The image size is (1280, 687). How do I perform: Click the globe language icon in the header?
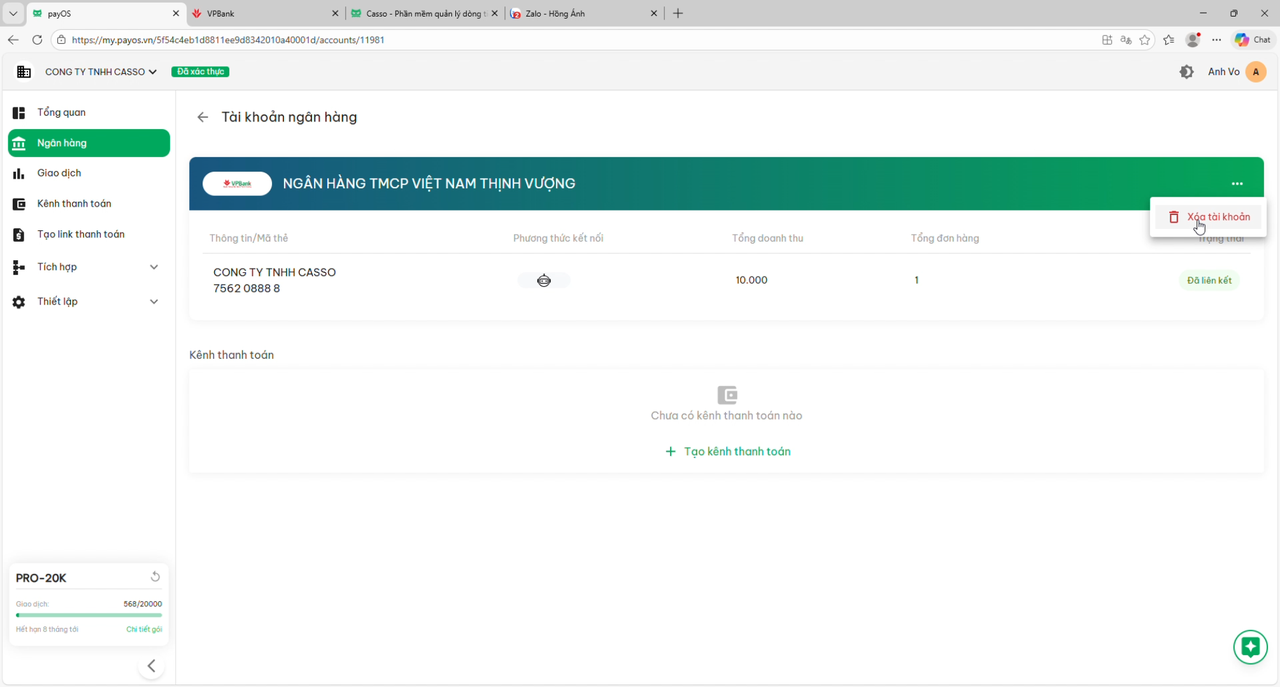[1186, 71]
